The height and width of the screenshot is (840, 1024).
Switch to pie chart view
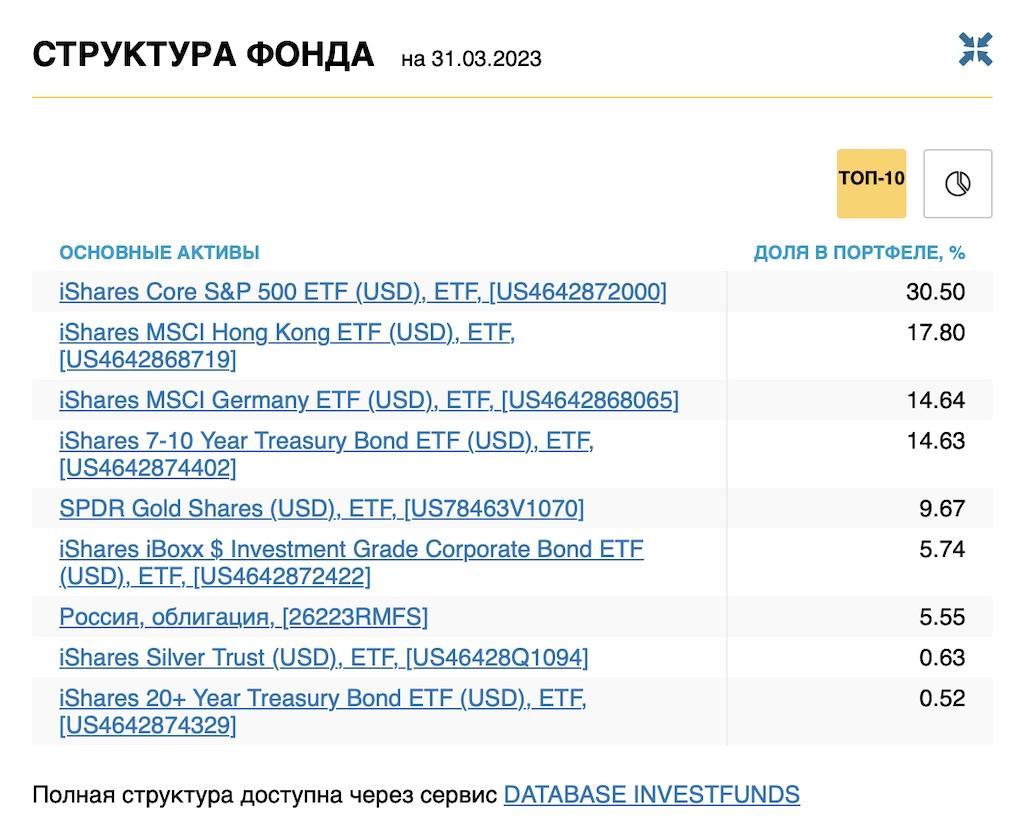[957, 184]
